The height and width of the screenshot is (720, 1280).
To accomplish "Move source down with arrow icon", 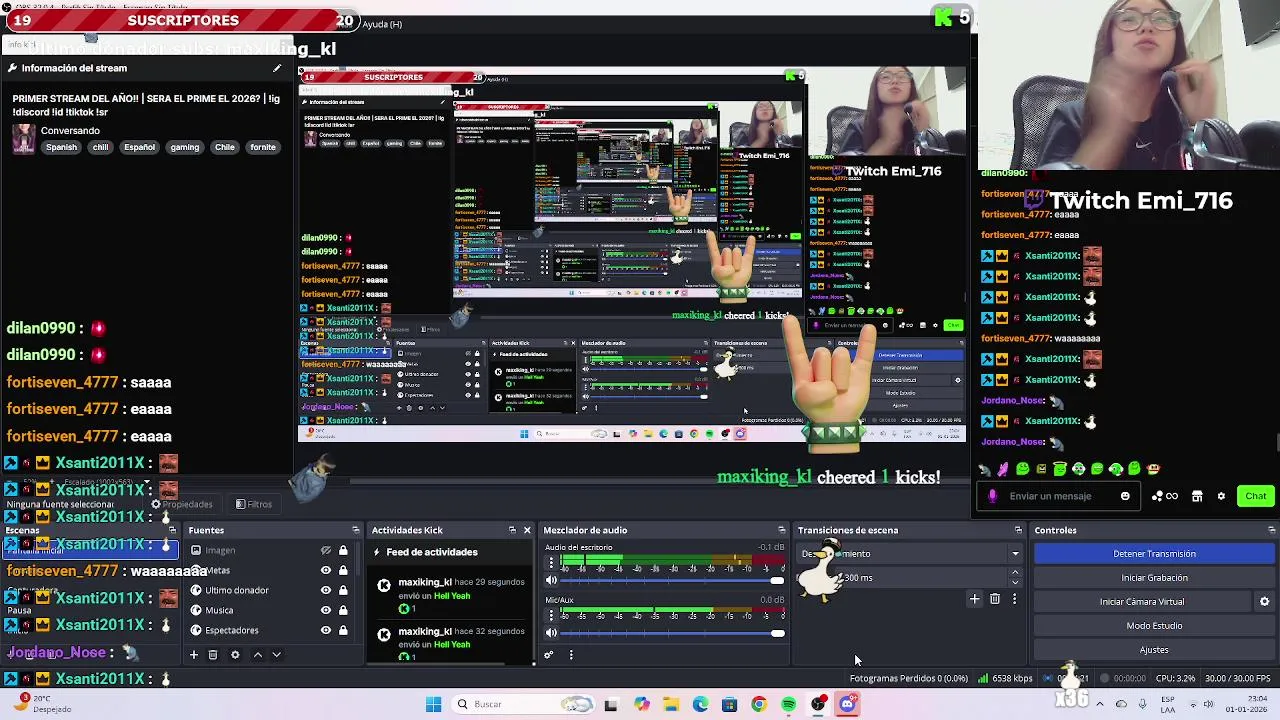I will [x=276, y=655].
